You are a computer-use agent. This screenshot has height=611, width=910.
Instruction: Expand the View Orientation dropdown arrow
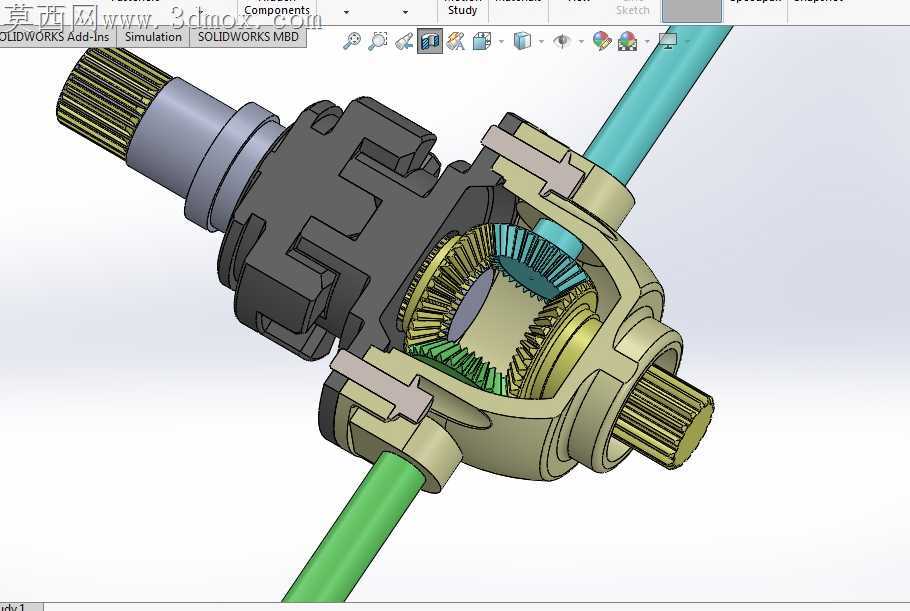coord(501,41)
